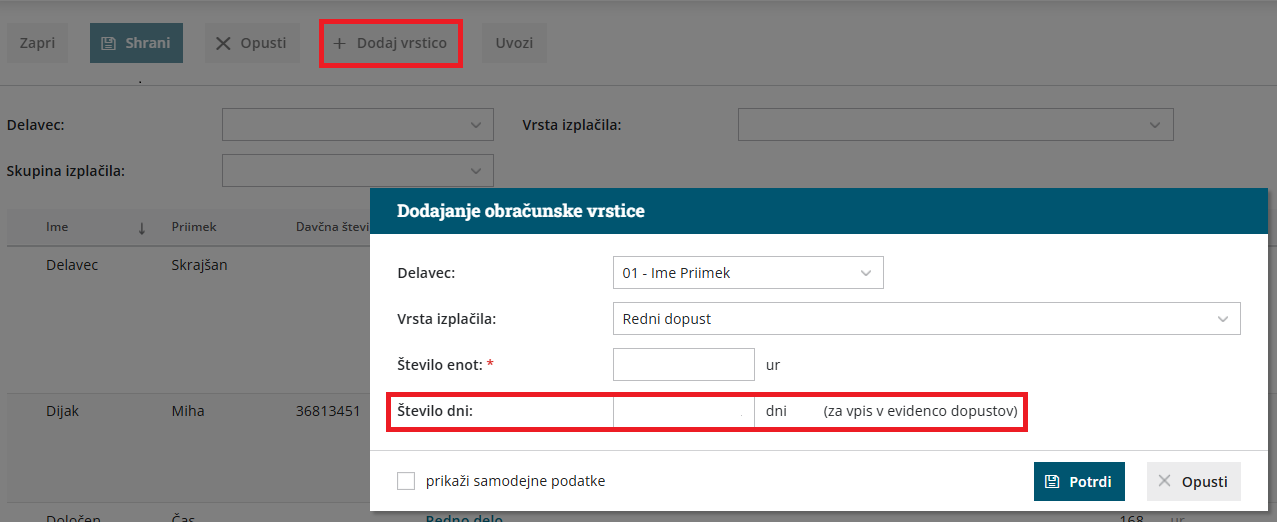
Task: Click into the Število enot input field
Action: [x=683, y=365]
